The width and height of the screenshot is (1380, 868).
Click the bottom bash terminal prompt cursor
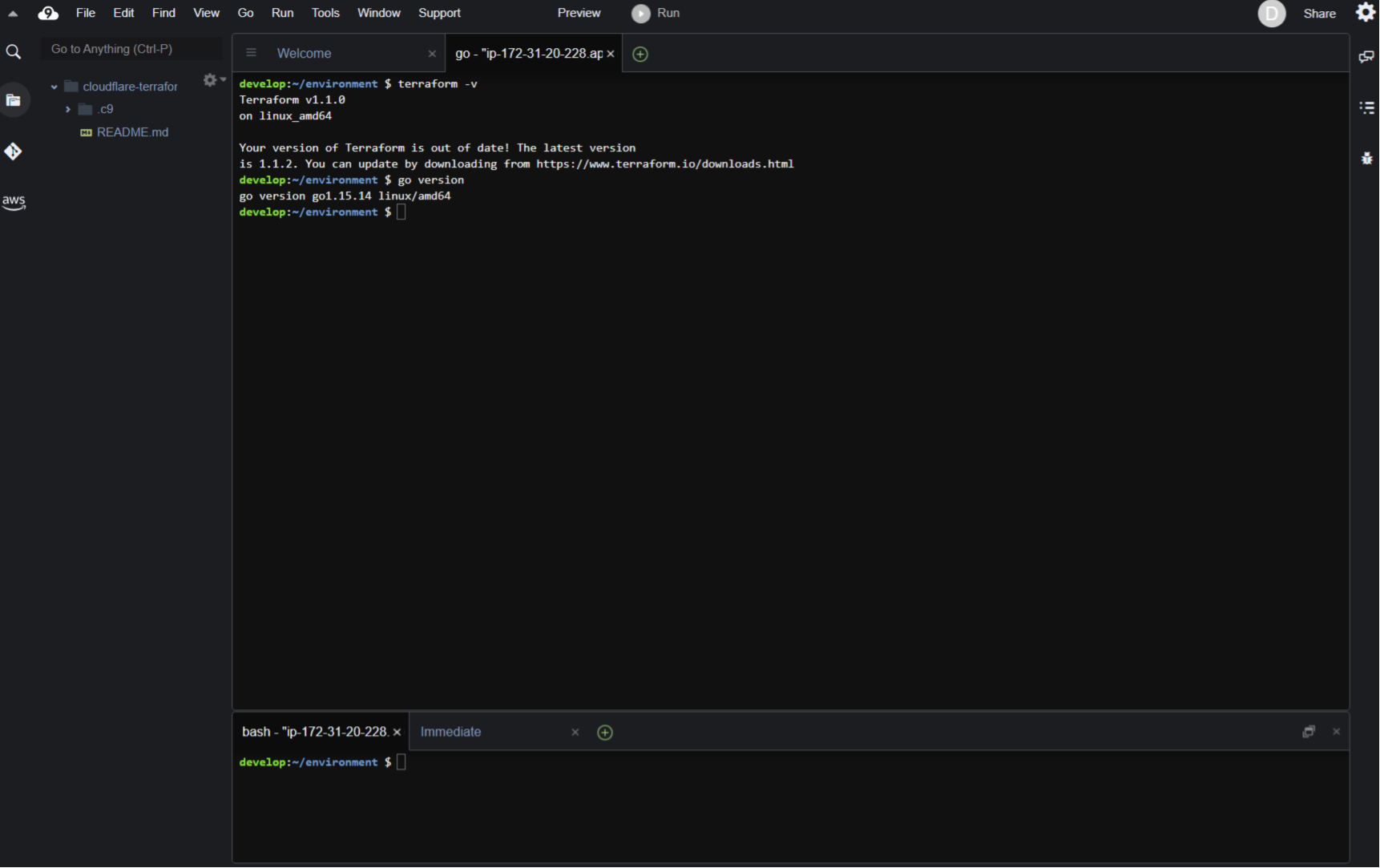pos(401,762)
